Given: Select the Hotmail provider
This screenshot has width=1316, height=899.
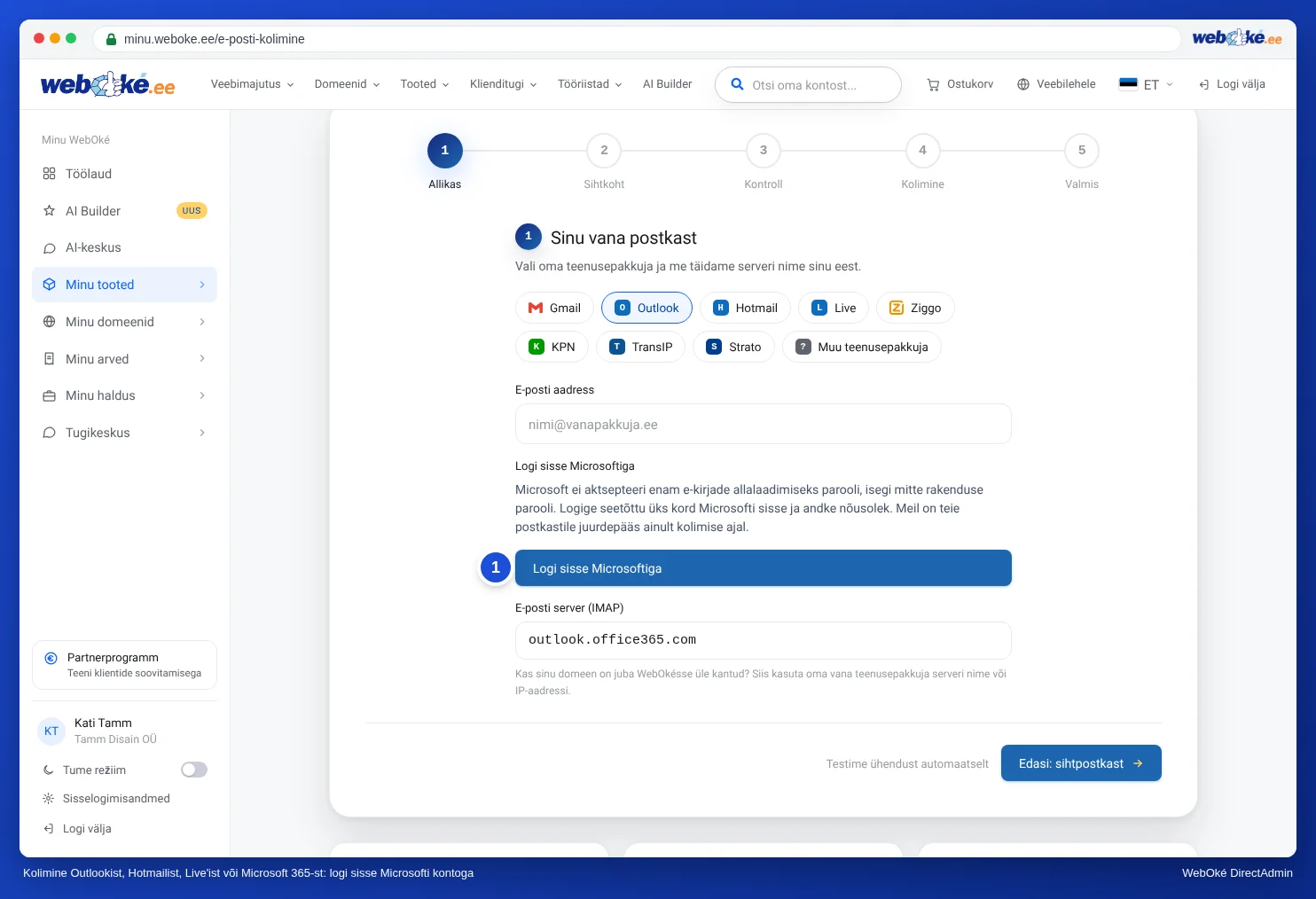Looking at the screenshot, I should [745, 308].
